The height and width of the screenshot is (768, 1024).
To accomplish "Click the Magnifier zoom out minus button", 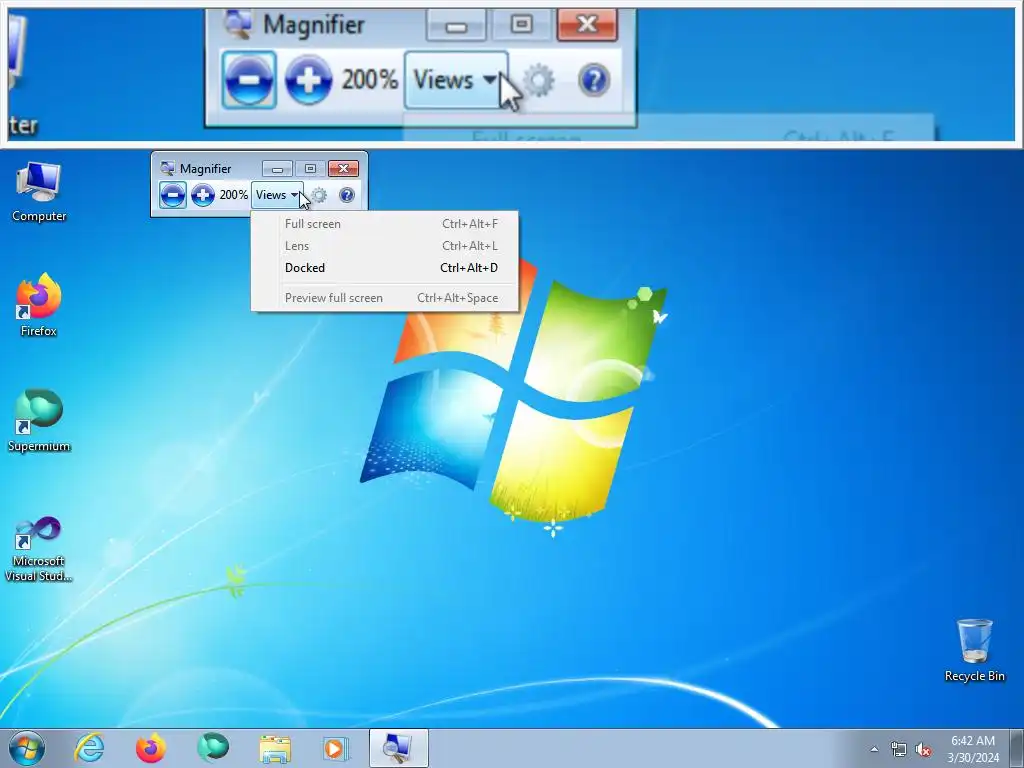I will [x=173, y=195].
